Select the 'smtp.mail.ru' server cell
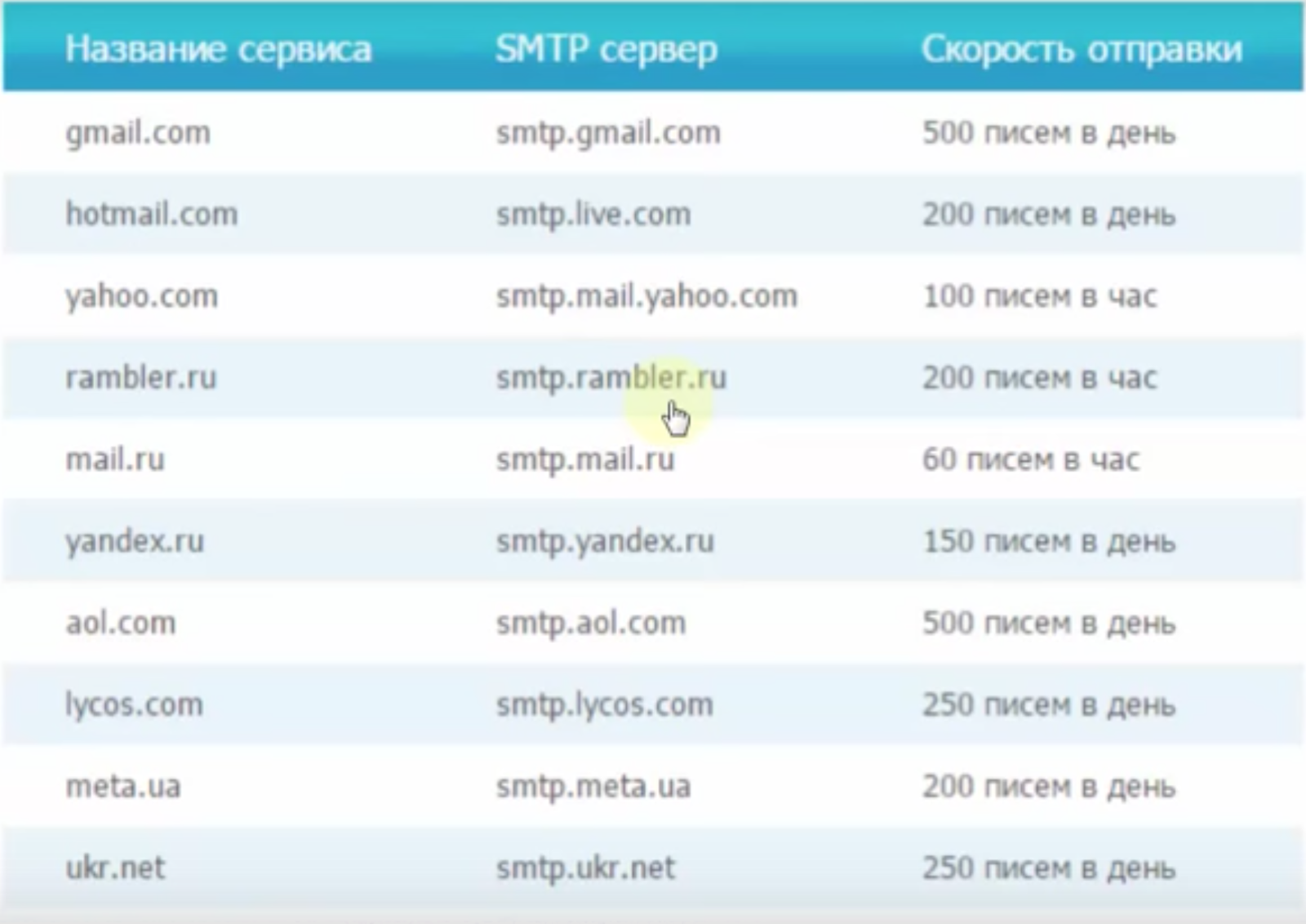Viewport: 1306px width, 924px height. (x=585, y=460)
